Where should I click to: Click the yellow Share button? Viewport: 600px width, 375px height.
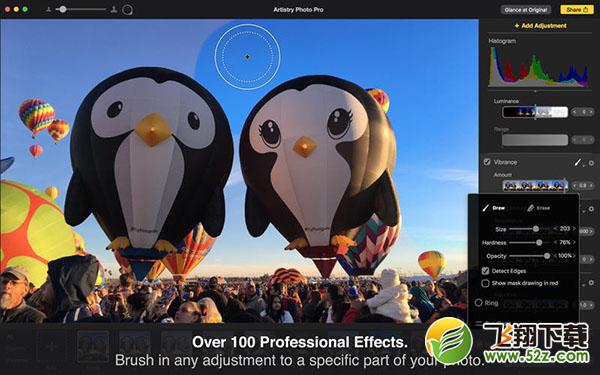(577, 10)
